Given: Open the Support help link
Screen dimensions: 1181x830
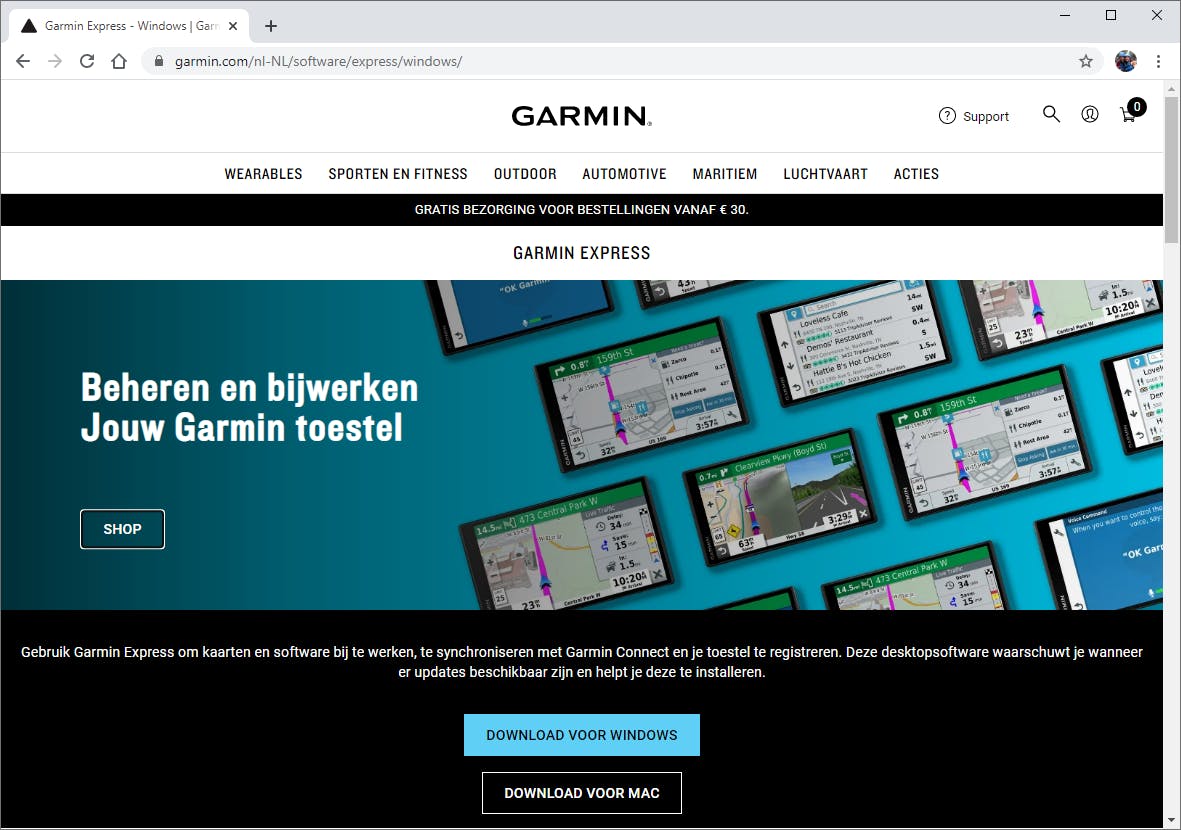Looking at the screenshot, I should [974, 116].
